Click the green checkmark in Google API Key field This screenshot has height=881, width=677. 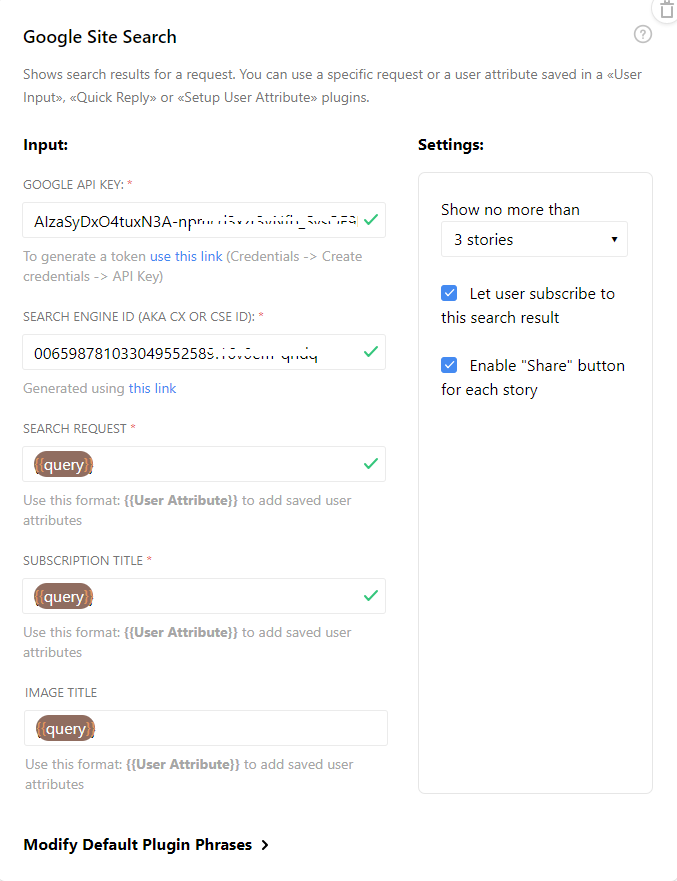[371, 220]
